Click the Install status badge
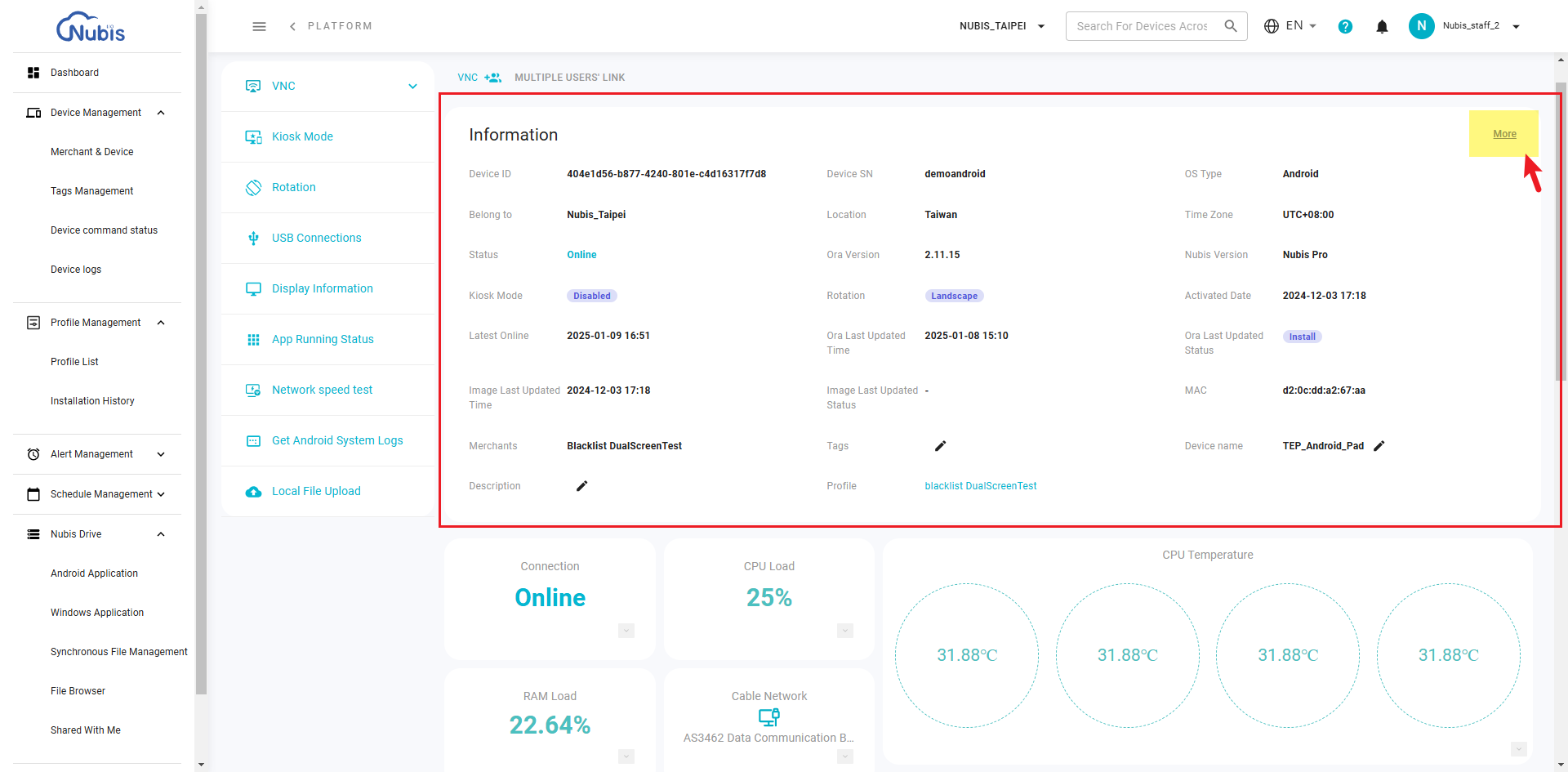This screenshot has width=1568, height=772. [1302, 337]
